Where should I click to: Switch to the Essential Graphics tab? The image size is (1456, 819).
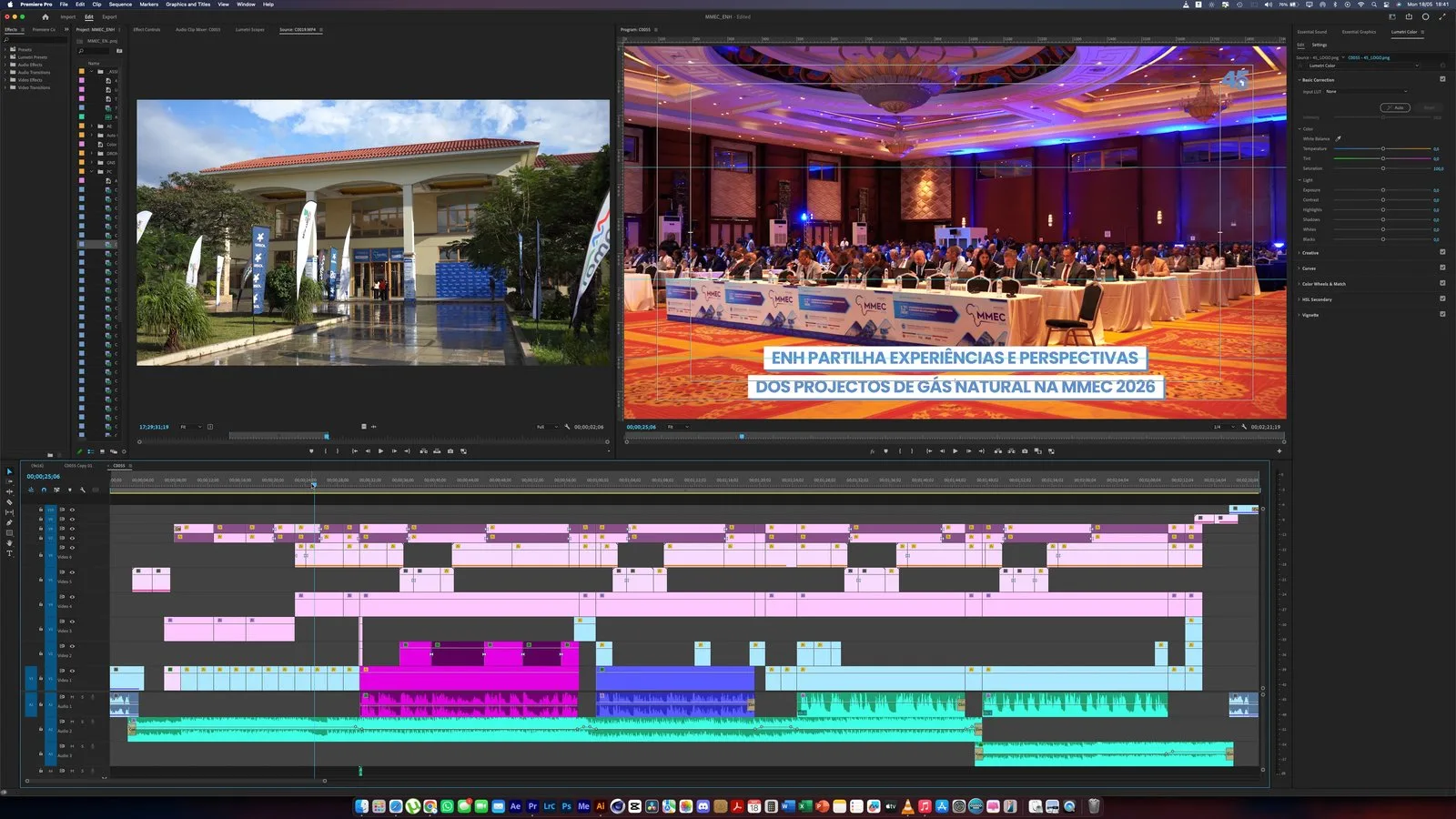tap(1359, 32)
